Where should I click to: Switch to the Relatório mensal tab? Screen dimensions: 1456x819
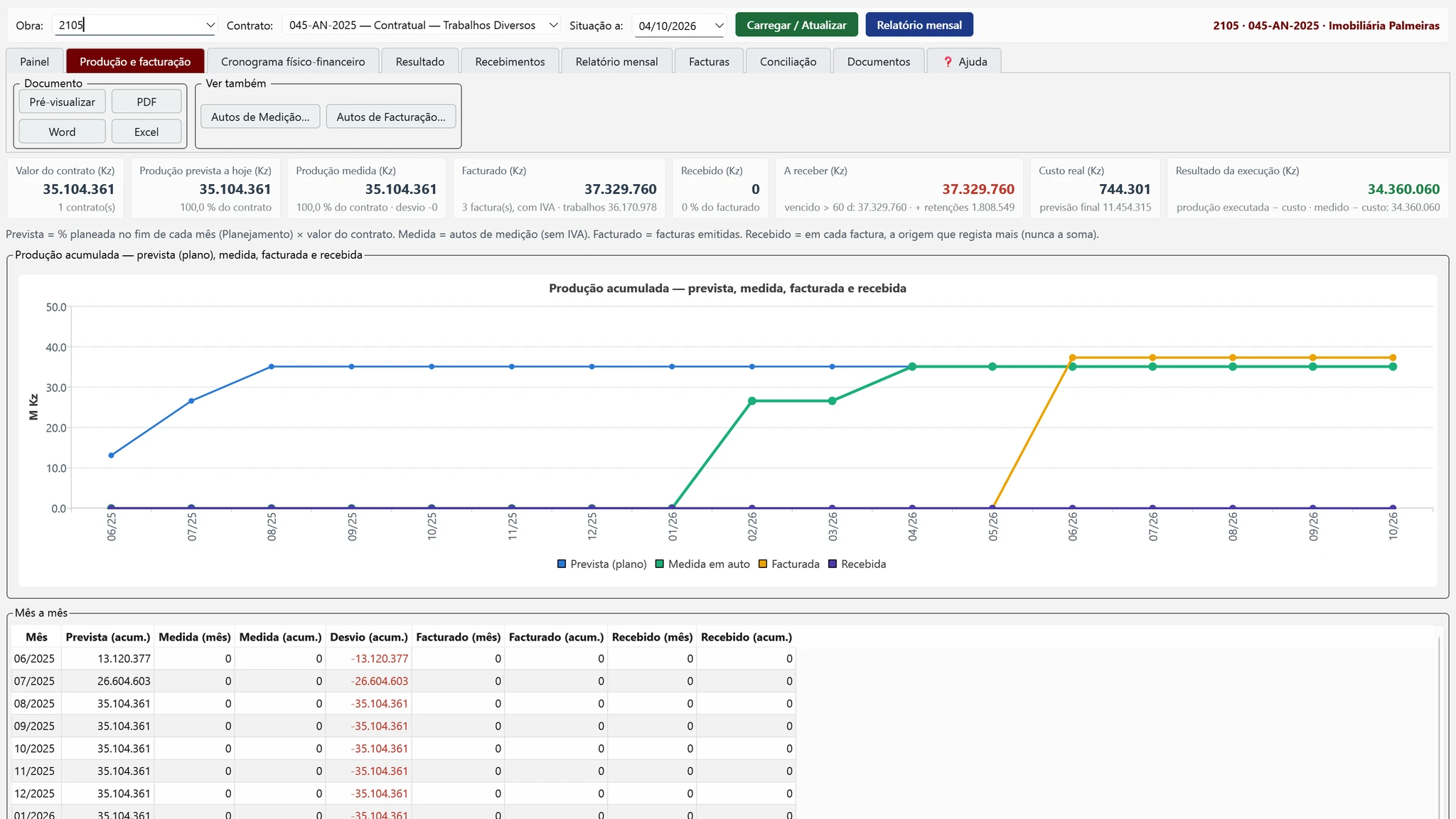pos(616,61)
